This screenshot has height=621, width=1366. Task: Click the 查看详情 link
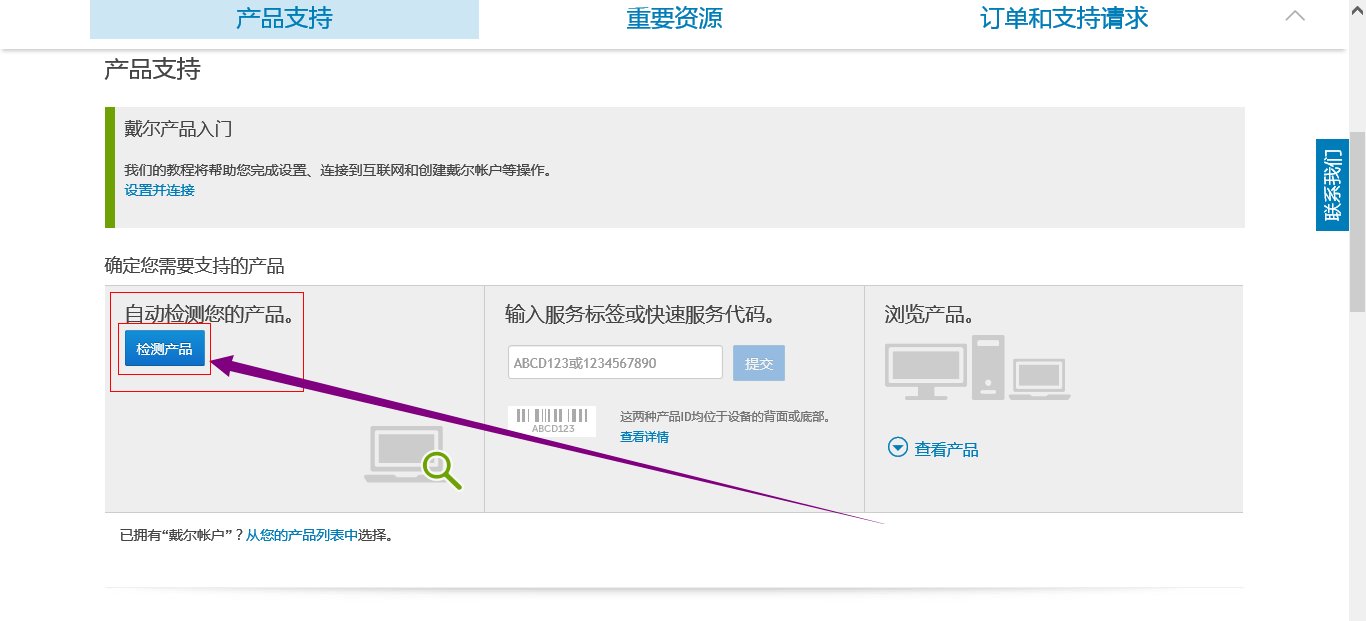click(x=643, y=437)
